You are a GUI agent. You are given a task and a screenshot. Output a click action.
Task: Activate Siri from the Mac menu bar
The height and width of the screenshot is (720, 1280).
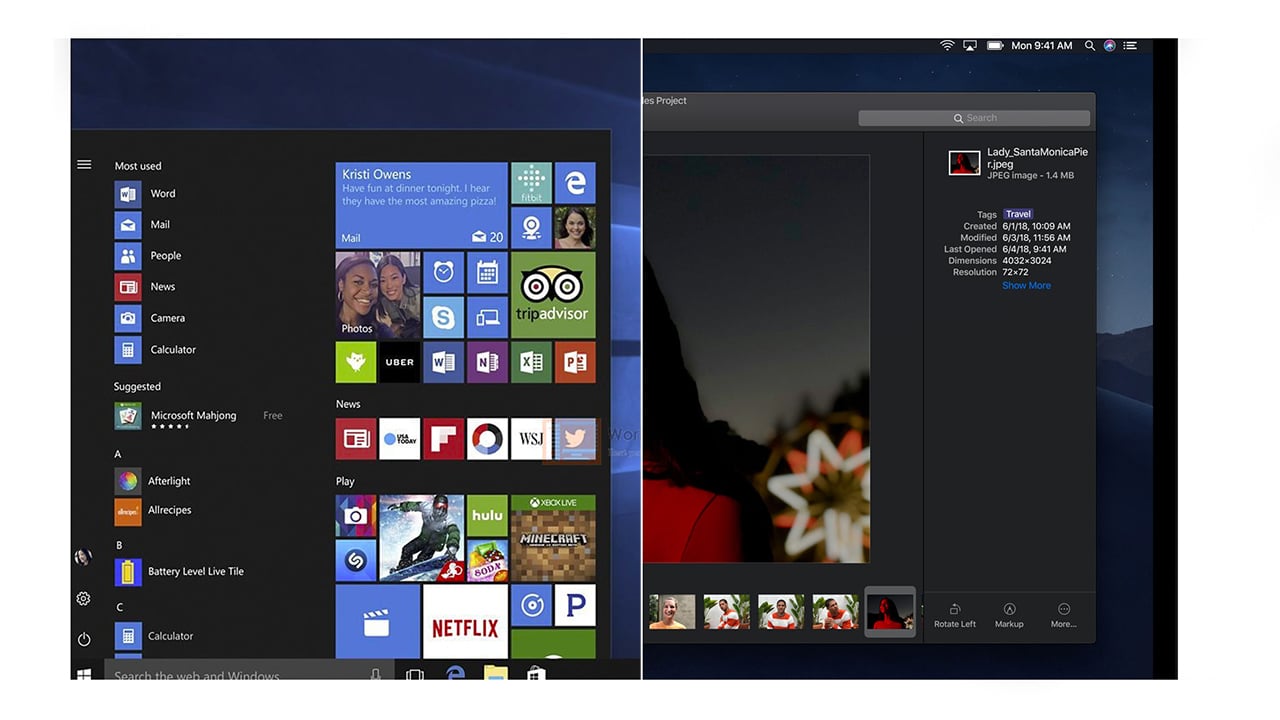tap(1110, 46)
